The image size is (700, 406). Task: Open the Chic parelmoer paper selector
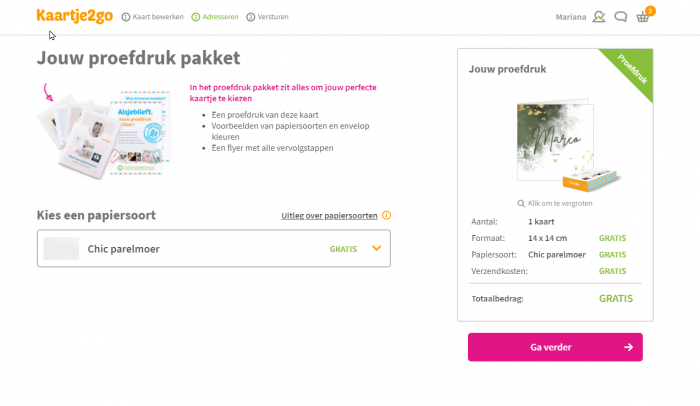213,249
